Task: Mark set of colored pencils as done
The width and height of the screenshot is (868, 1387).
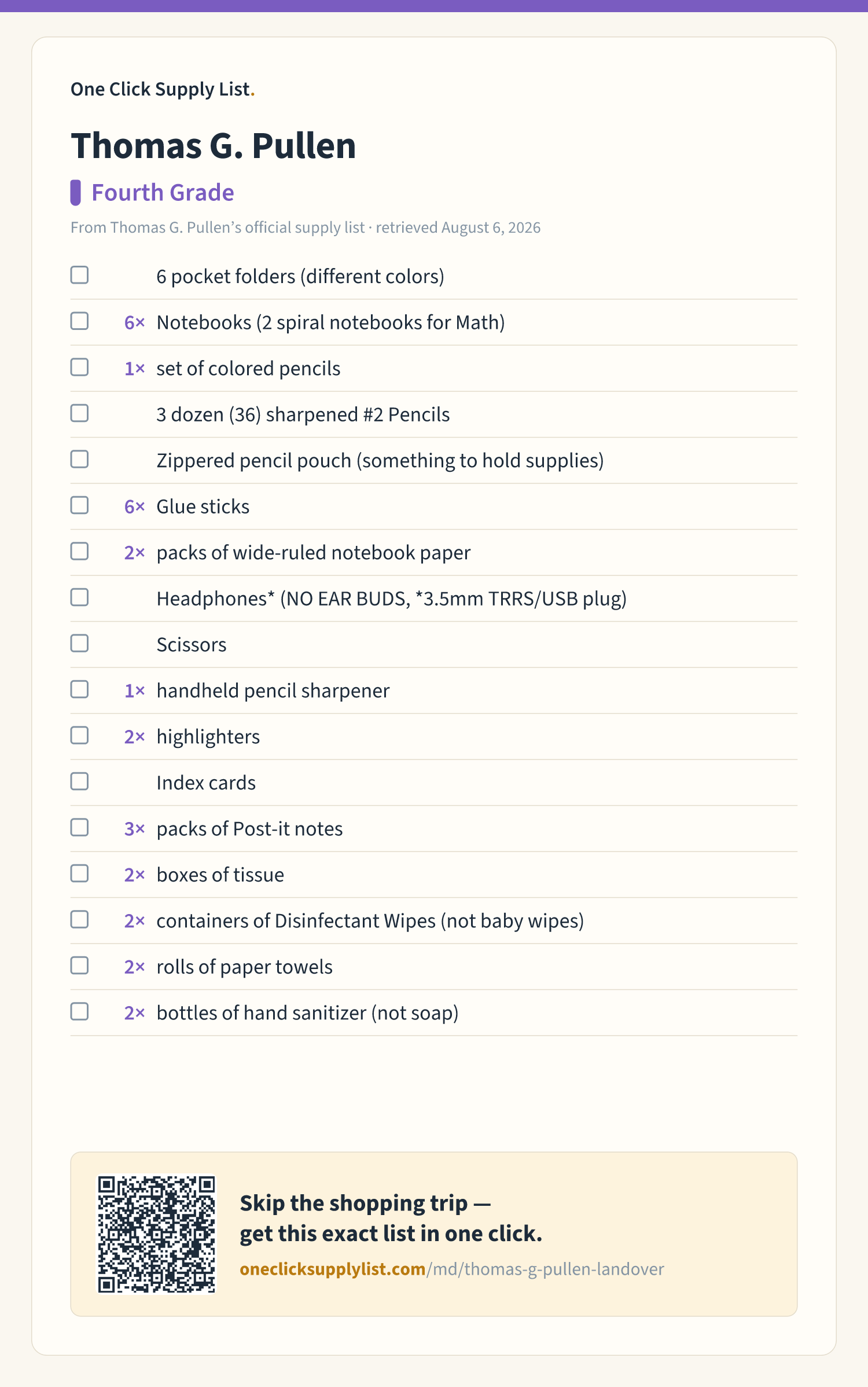Action: tap(79, 367)
